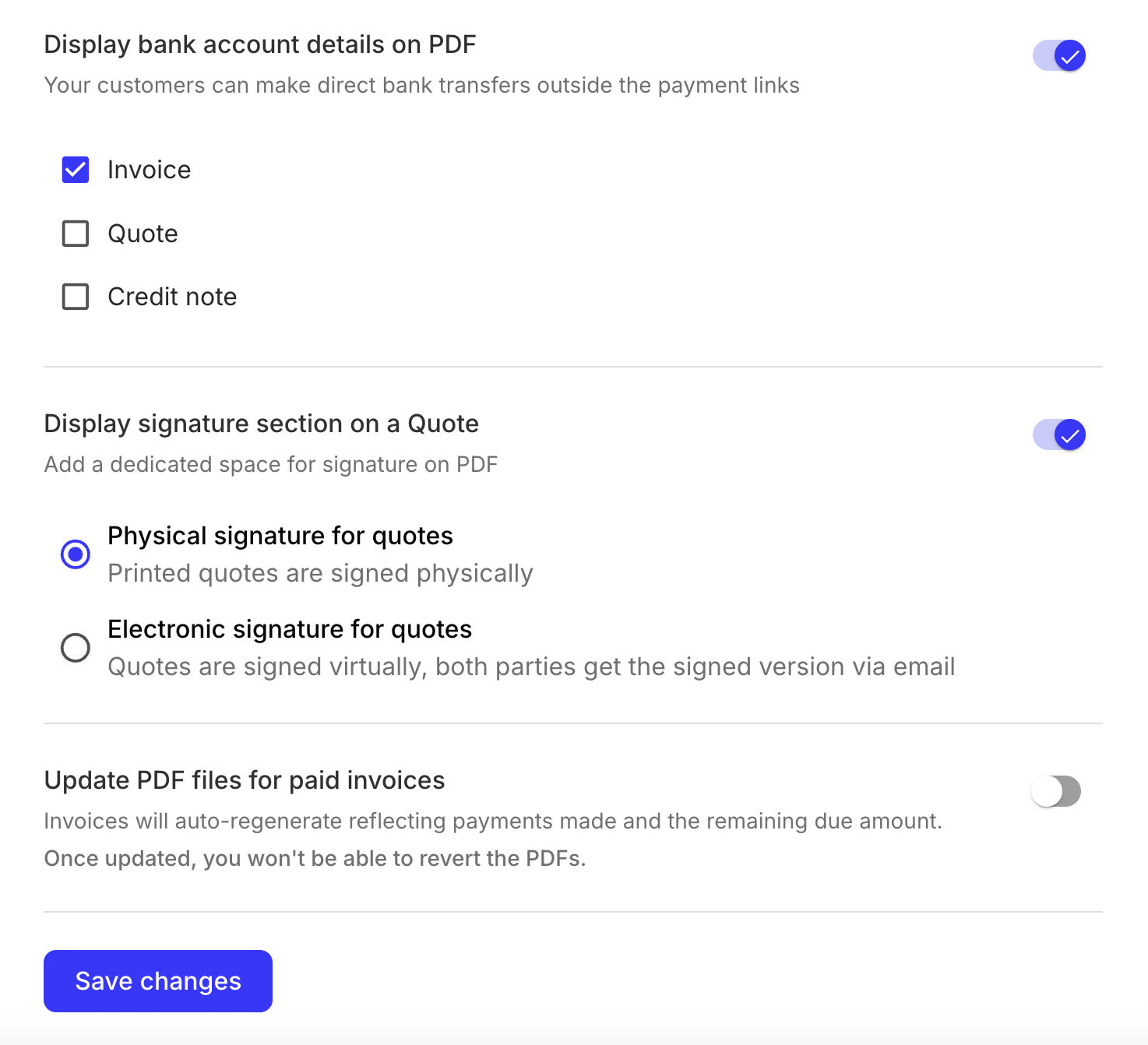The width and height of the screenshot is (1148, 1045).
Task: Click the "Physical signature for quotes" title text
Action: [x=280, y=536]
